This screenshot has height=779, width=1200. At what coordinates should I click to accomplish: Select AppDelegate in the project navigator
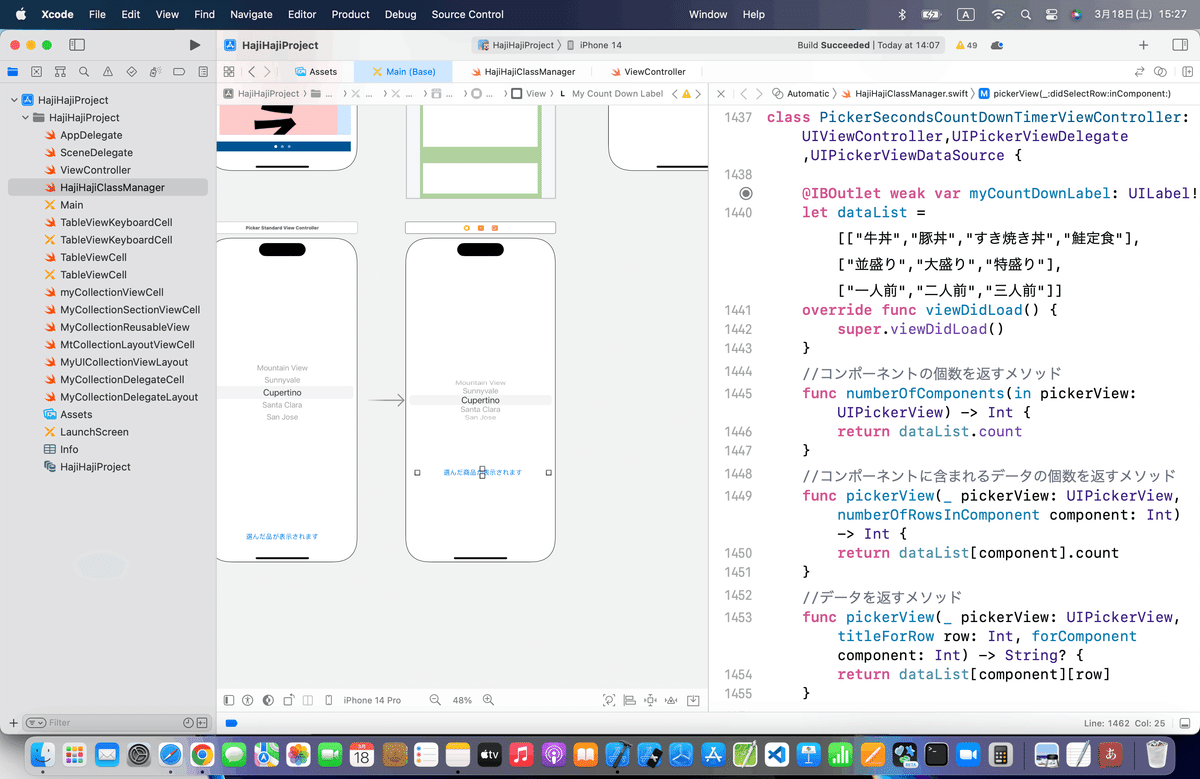point(91,135)
